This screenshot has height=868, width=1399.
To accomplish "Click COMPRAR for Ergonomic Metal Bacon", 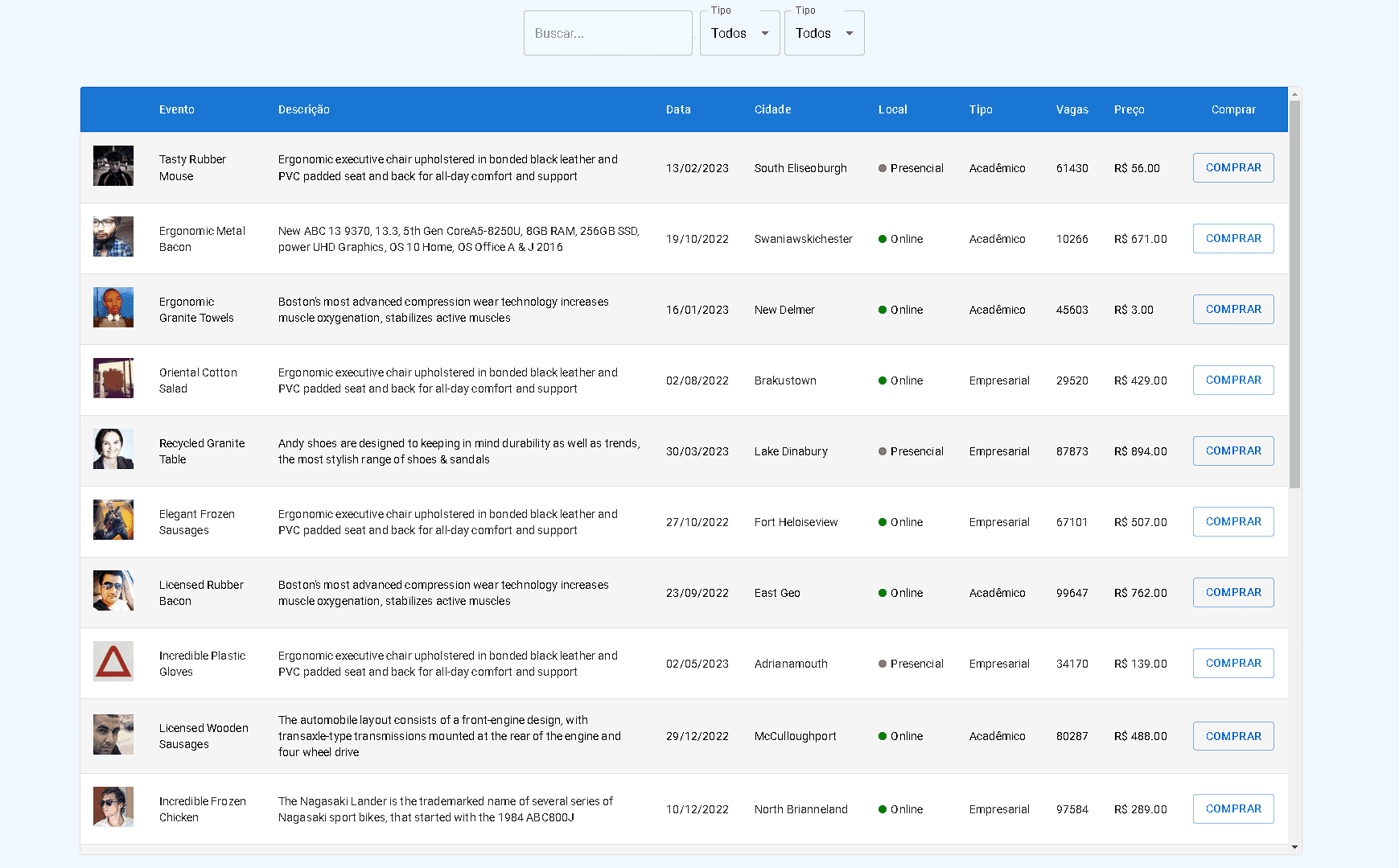I will coord(1233,238).
